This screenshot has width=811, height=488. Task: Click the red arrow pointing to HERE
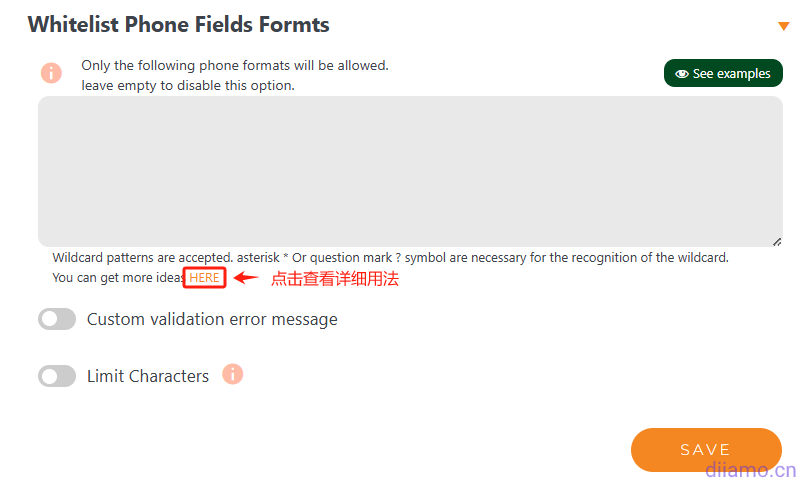[246, 278]
